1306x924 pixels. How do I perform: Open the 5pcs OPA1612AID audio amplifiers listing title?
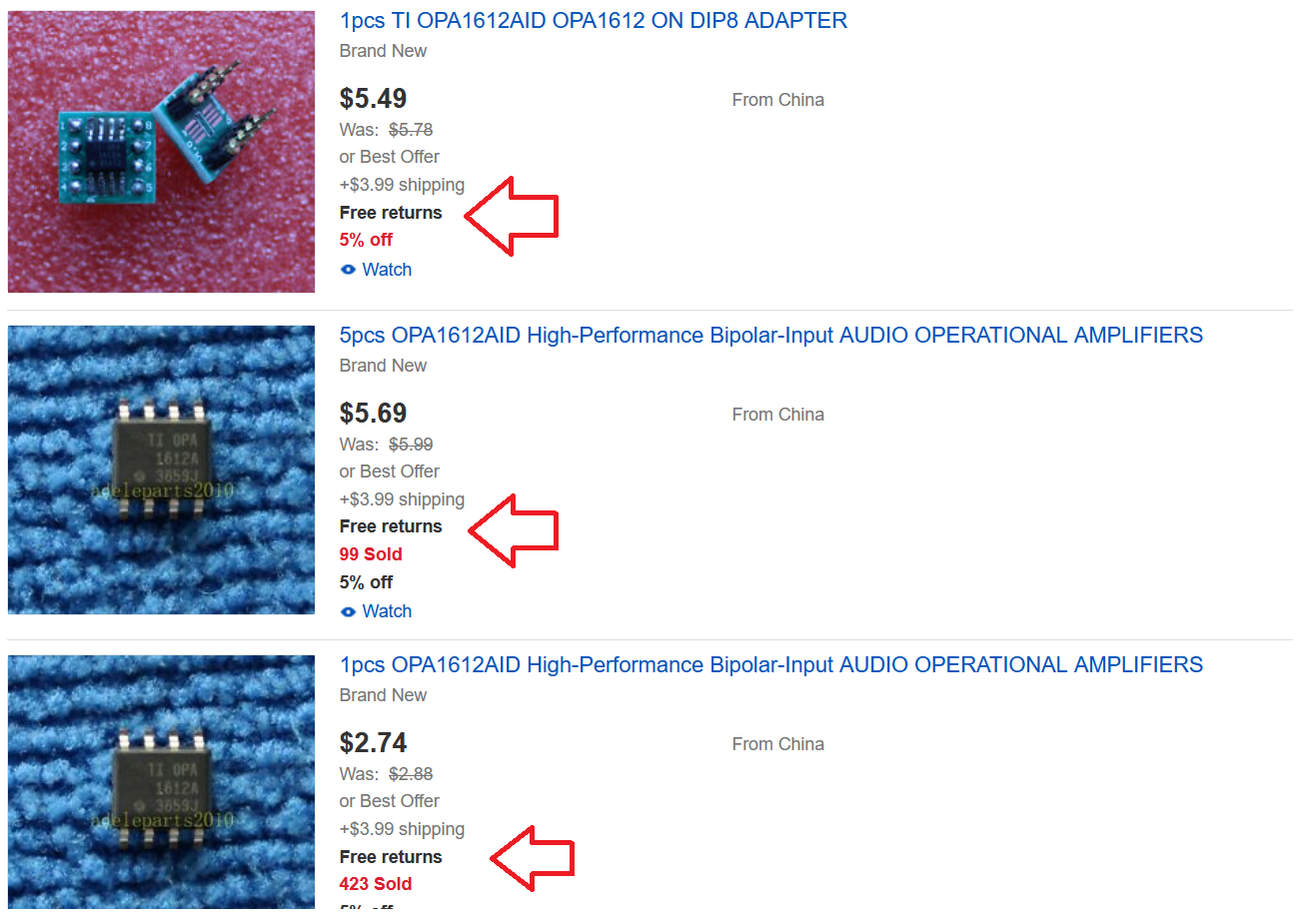(x=771, y=336)
